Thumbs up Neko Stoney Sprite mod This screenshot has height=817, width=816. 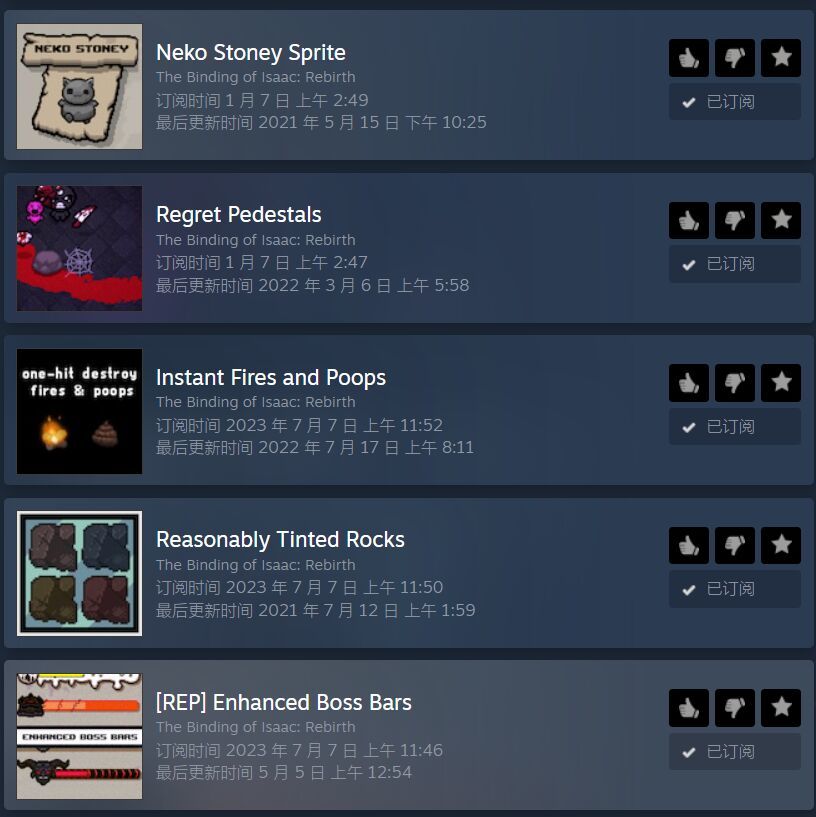[688, 58]
